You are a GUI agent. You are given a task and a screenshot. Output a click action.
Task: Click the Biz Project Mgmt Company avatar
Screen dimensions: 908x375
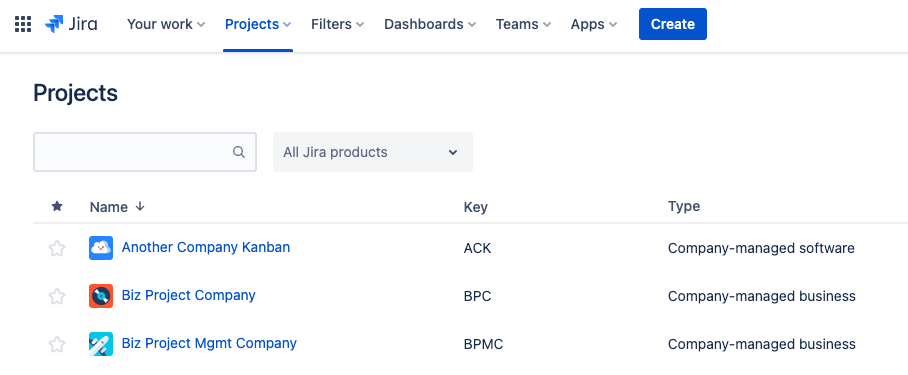tap(101, 344)
